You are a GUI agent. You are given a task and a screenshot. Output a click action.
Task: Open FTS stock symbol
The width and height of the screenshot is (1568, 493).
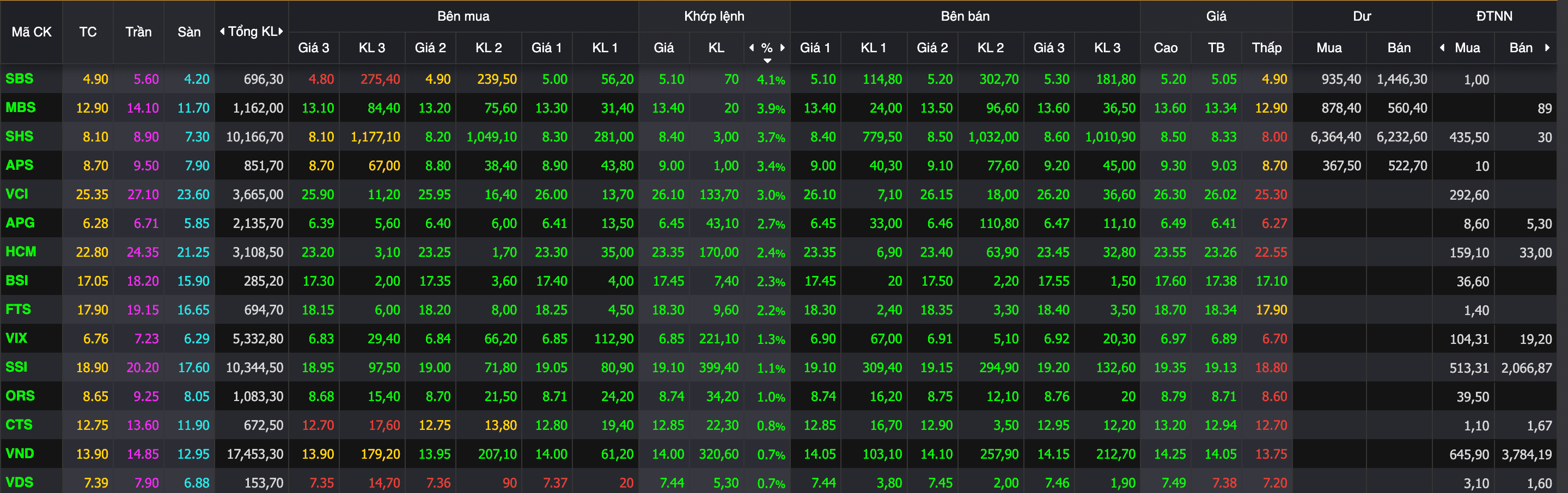click(x=19, y=309)
